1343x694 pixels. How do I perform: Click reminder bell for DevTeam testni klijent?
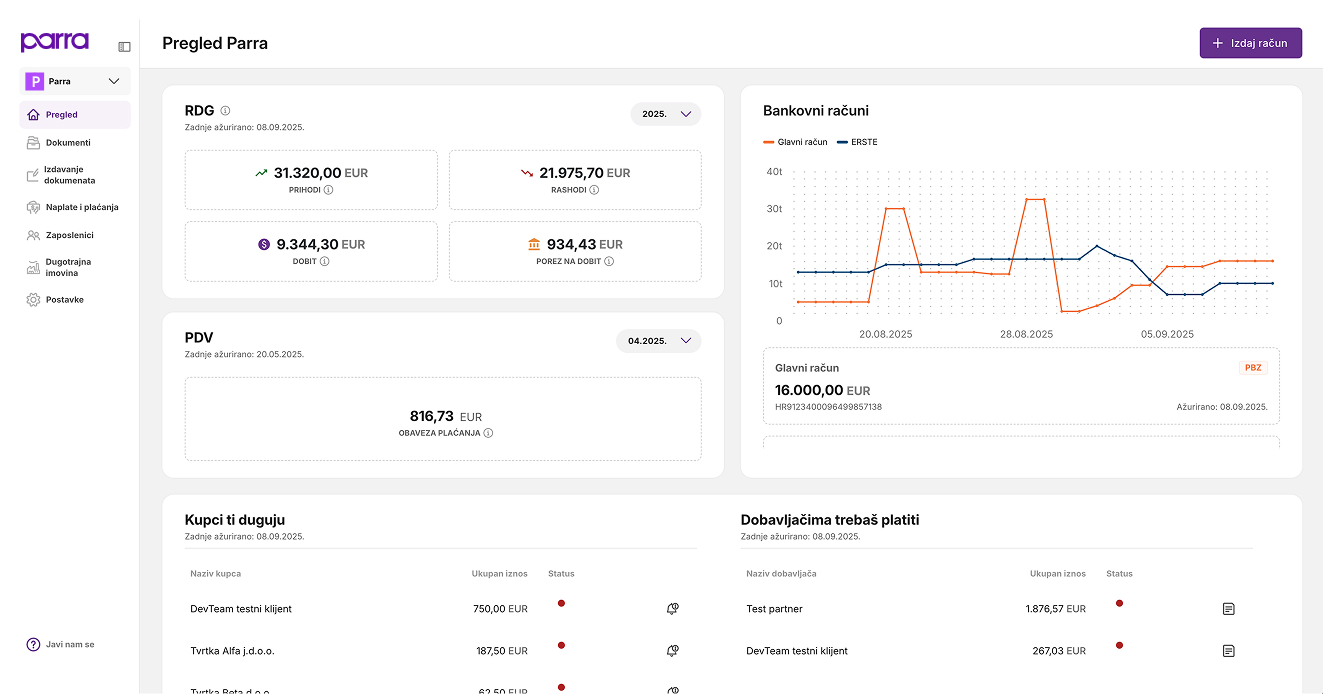pos(672,608)
